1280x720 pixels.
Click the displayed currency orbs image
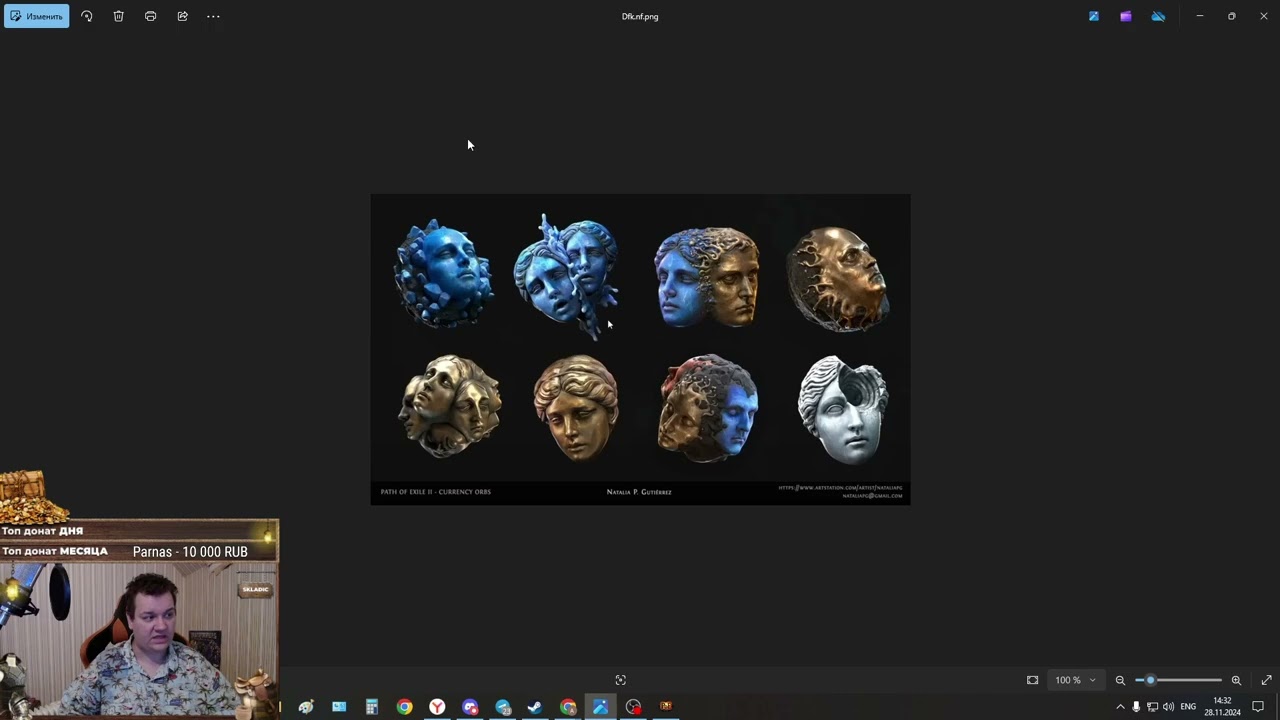[640, 349]
